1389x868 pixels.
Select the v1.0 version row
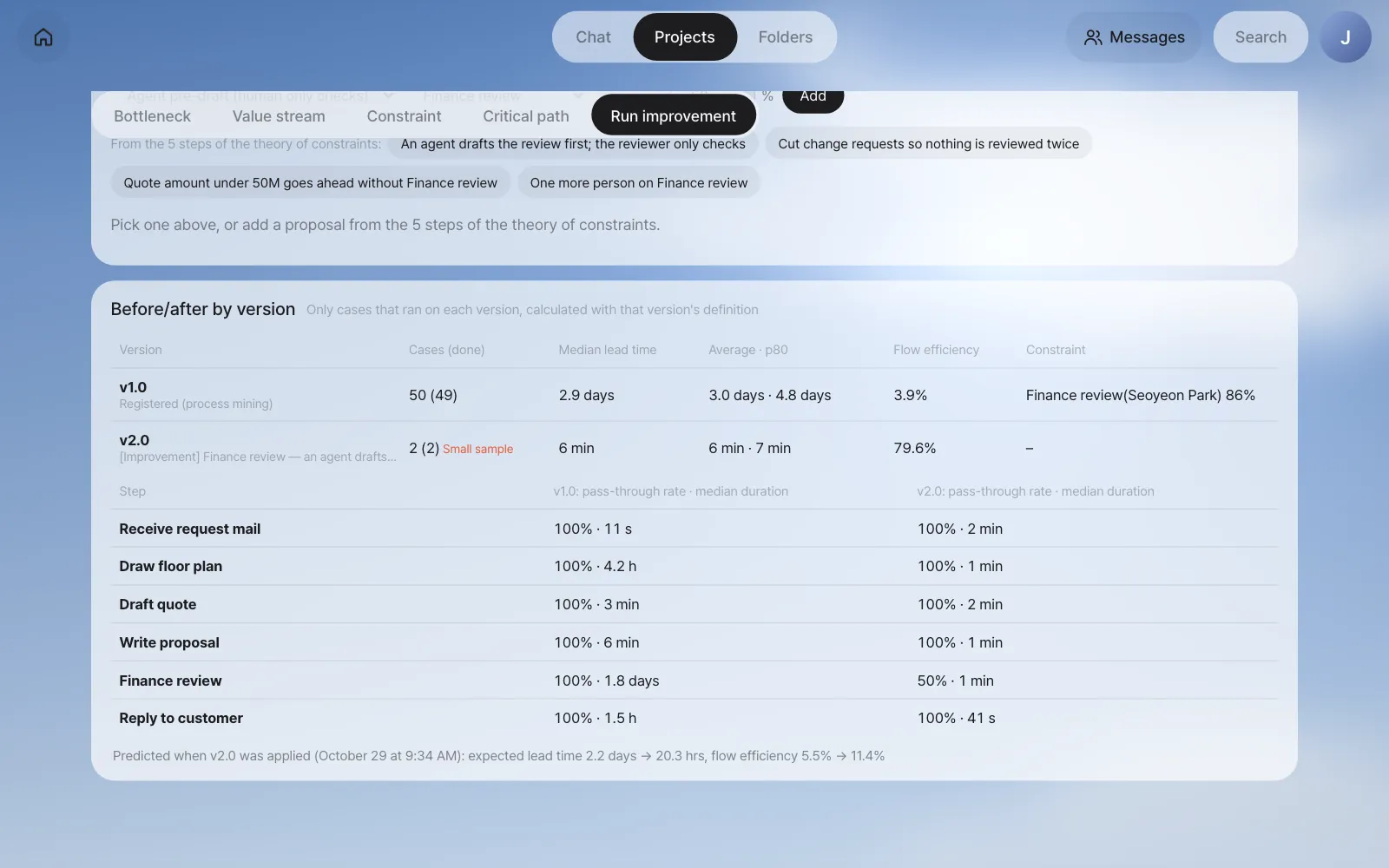click(x=694, y=395)
